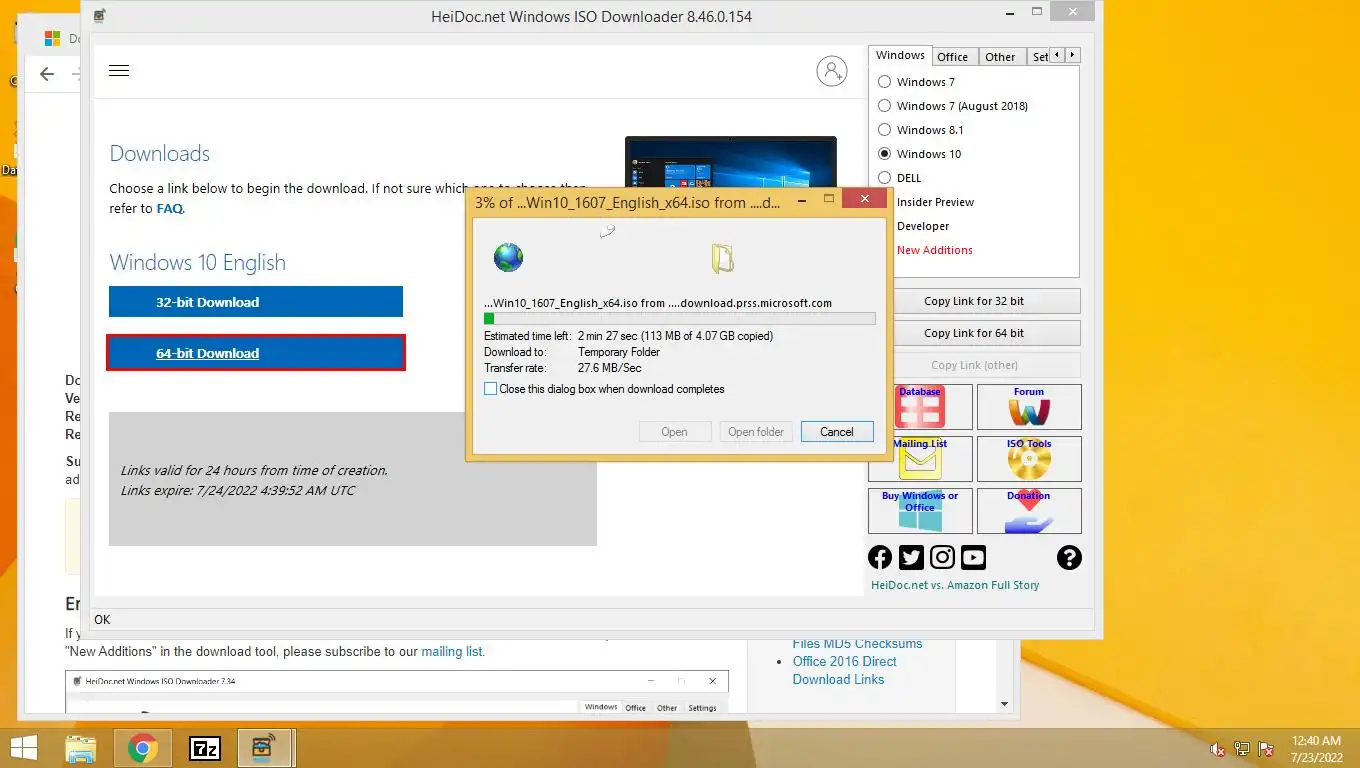Click the Windows 10 laptop thumbnail

coord(731,163)
